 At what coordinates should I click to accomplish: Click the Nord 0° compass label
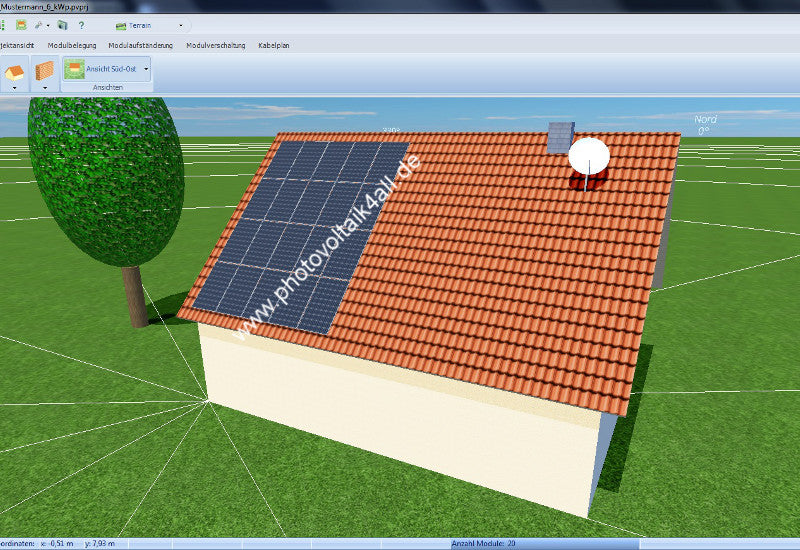(x=706, y=124)
